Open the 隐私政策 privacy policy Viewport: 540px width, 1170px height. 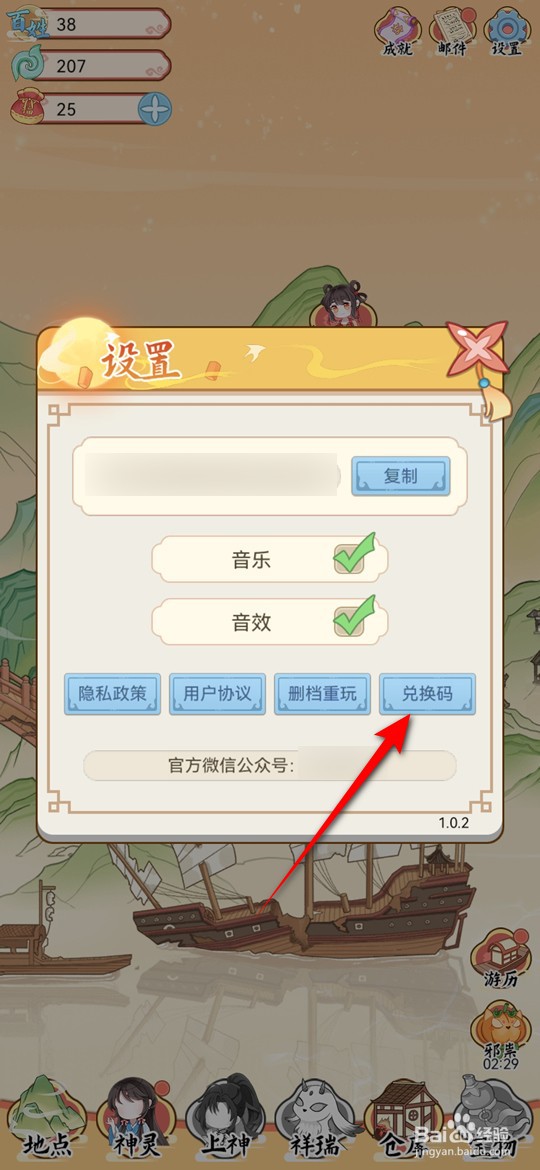[x=112, y=695]
